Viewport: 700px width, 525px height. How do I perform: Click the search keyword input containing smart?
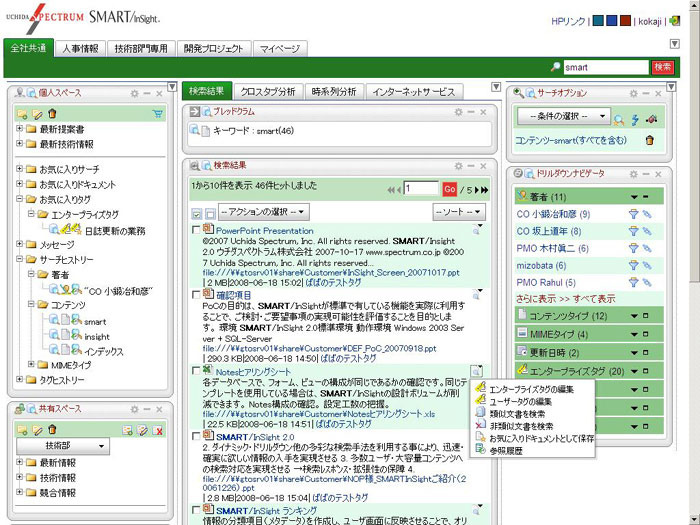coord(606,67)
